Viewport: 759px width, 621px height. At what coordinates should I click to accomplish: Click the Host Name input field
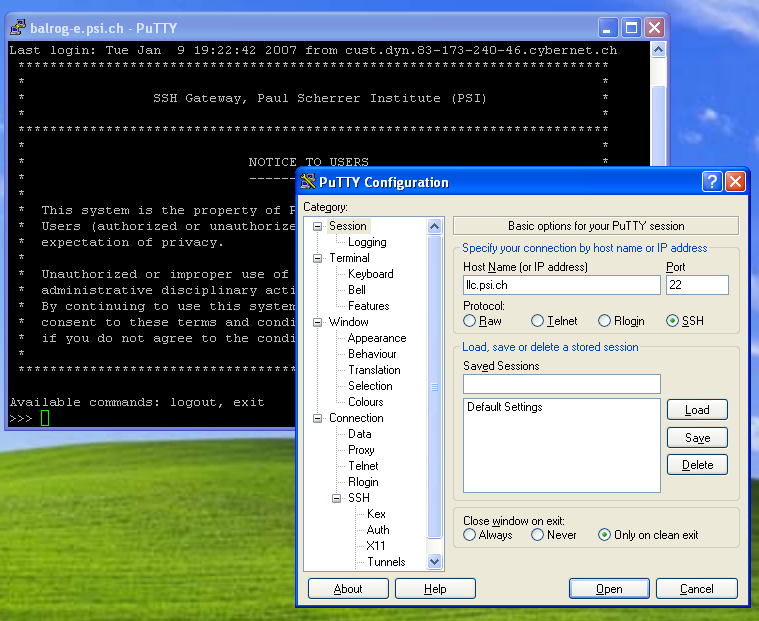pyautogui.click(x=562, y=285)
